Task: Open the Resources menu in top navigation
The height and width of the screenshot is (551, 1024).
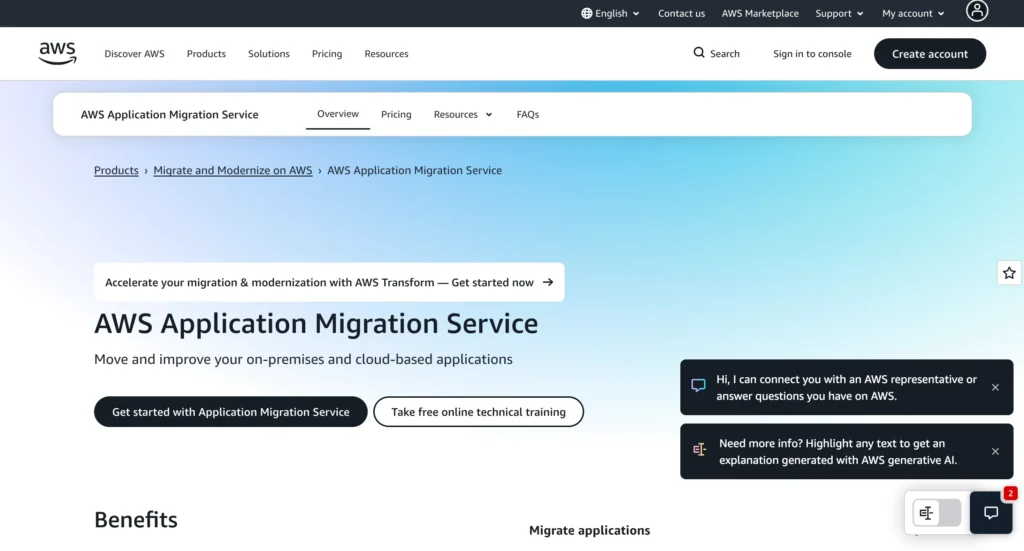Action: [x=386, y=54]
